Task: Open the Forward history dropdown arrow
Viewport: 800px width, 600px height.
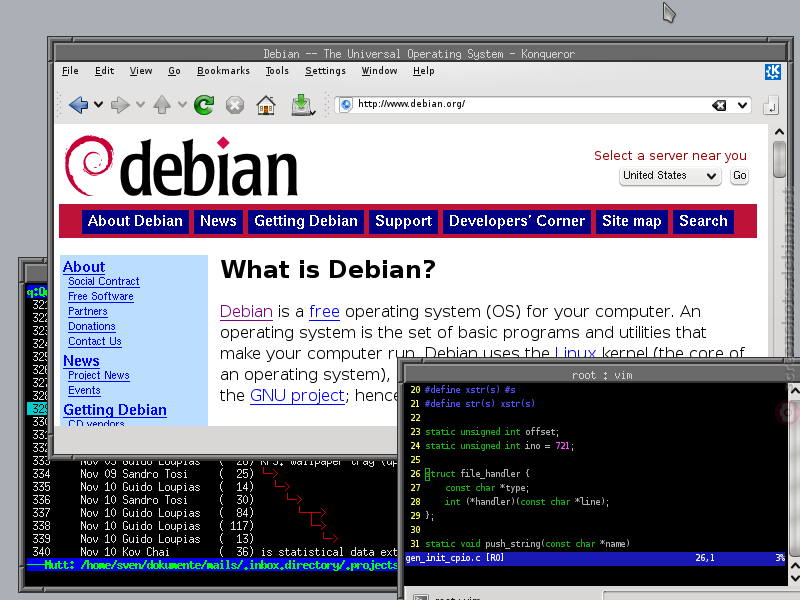Action: coord(140,105)
